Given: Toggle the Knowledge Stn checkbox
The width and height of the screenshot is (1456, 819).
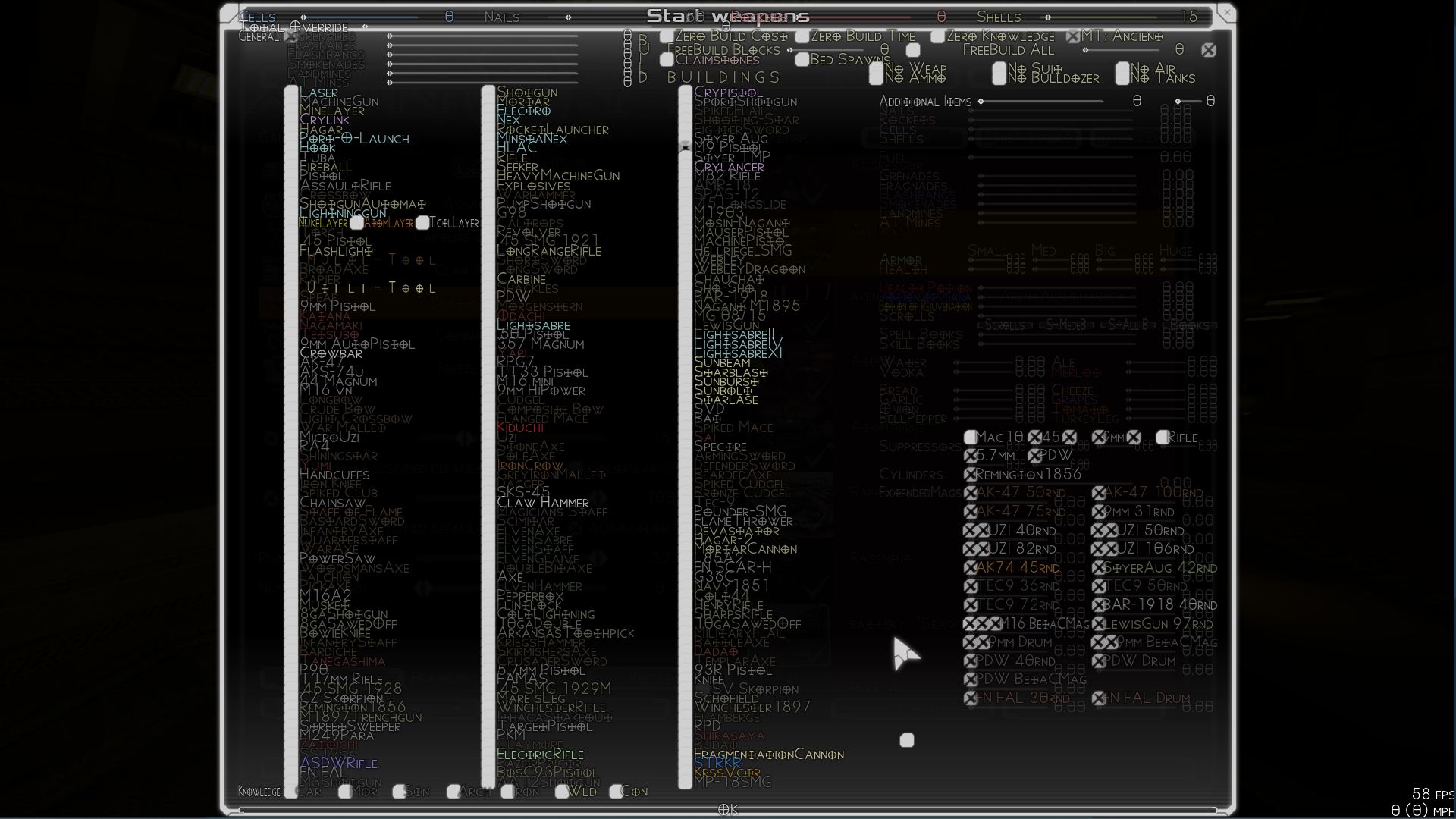Looking at the screenshot, I should coord(399,792).
